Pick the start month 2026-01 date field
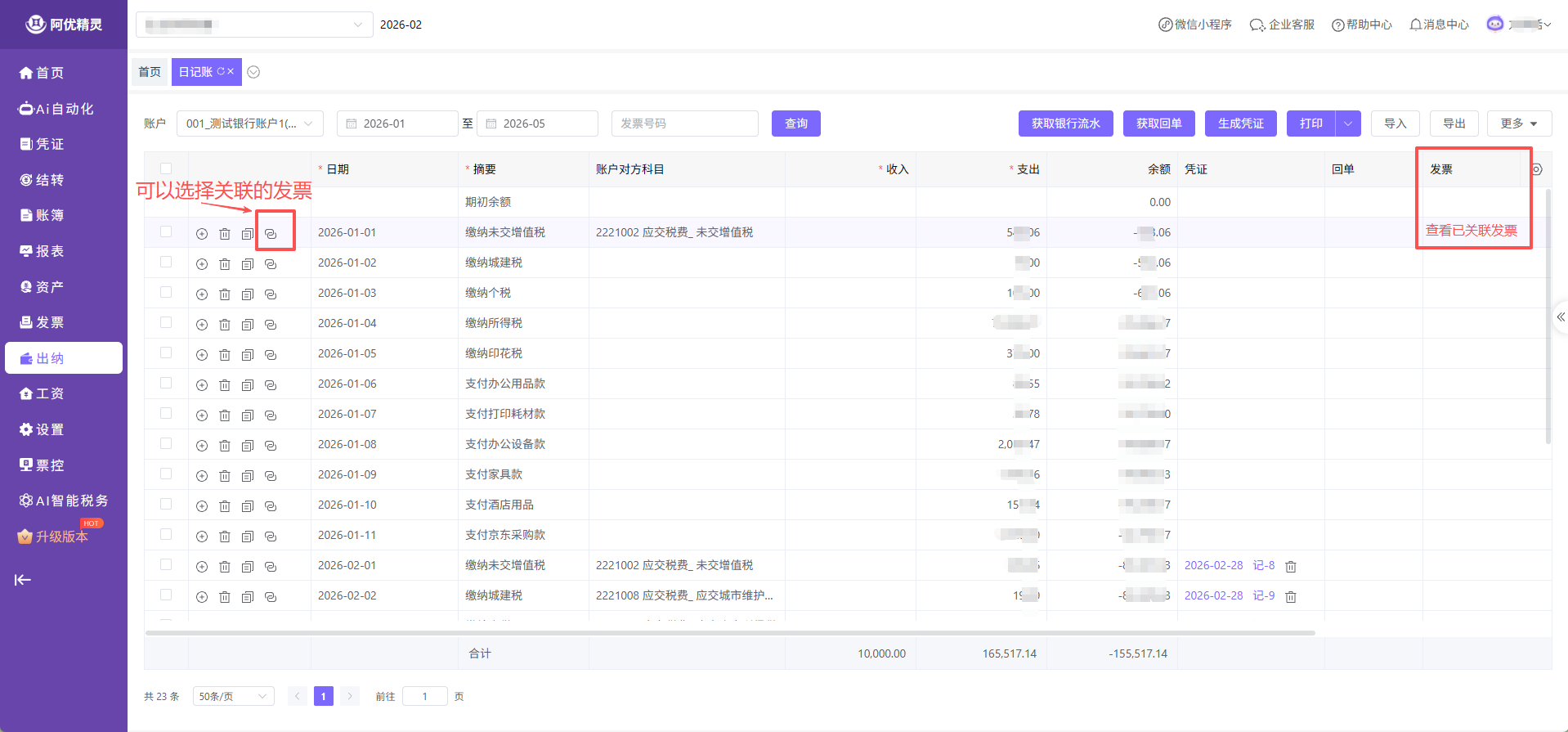 tap(397, 123)
